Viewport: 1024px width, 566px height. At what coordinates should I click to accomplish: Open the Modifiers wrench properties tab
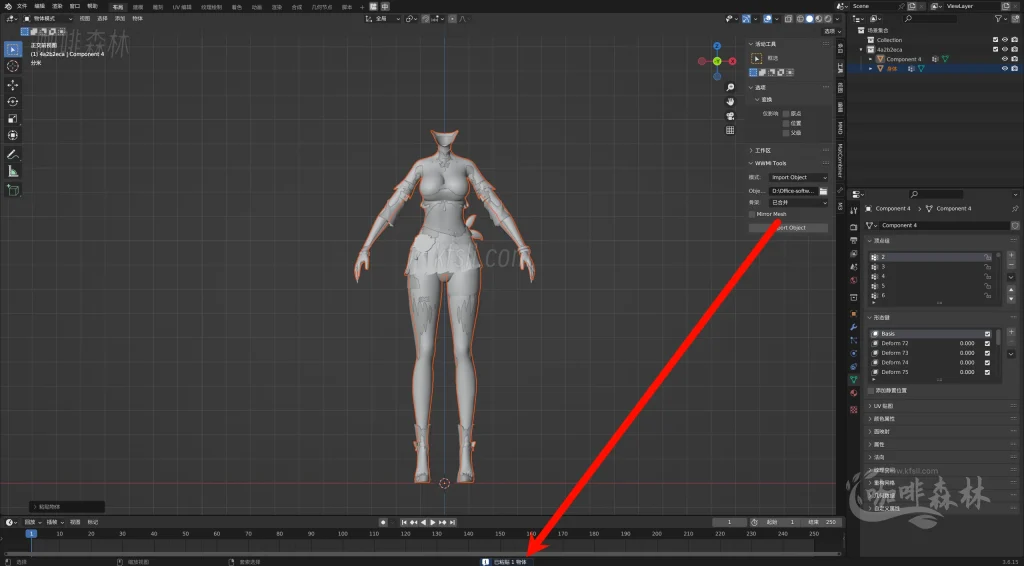coord(854,326)
